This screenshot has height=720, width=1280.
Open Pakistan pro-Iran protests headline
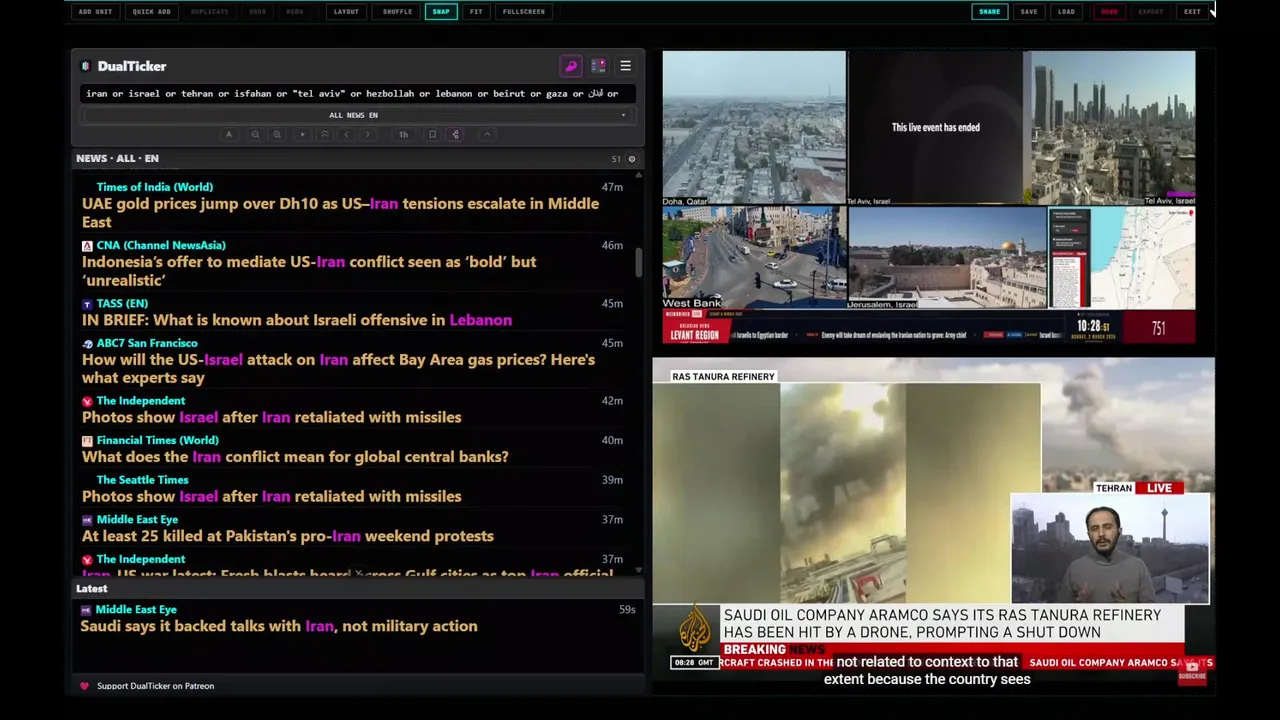click(288, 536)
